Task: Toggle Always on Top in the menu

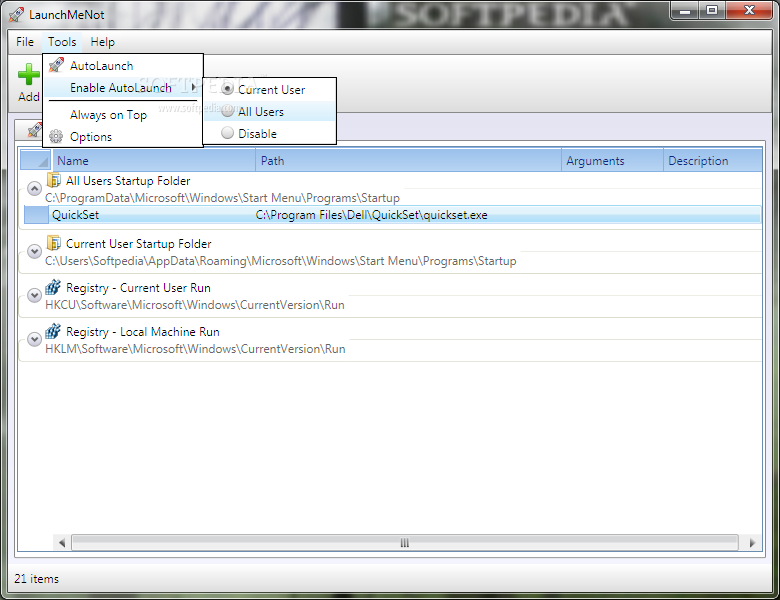Action: click(123, 114)
